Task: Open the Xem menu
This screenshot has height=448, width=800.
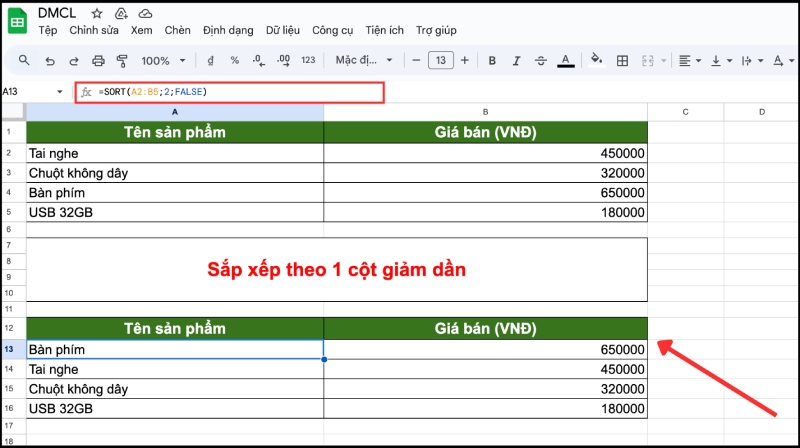Action: point(141,30)
